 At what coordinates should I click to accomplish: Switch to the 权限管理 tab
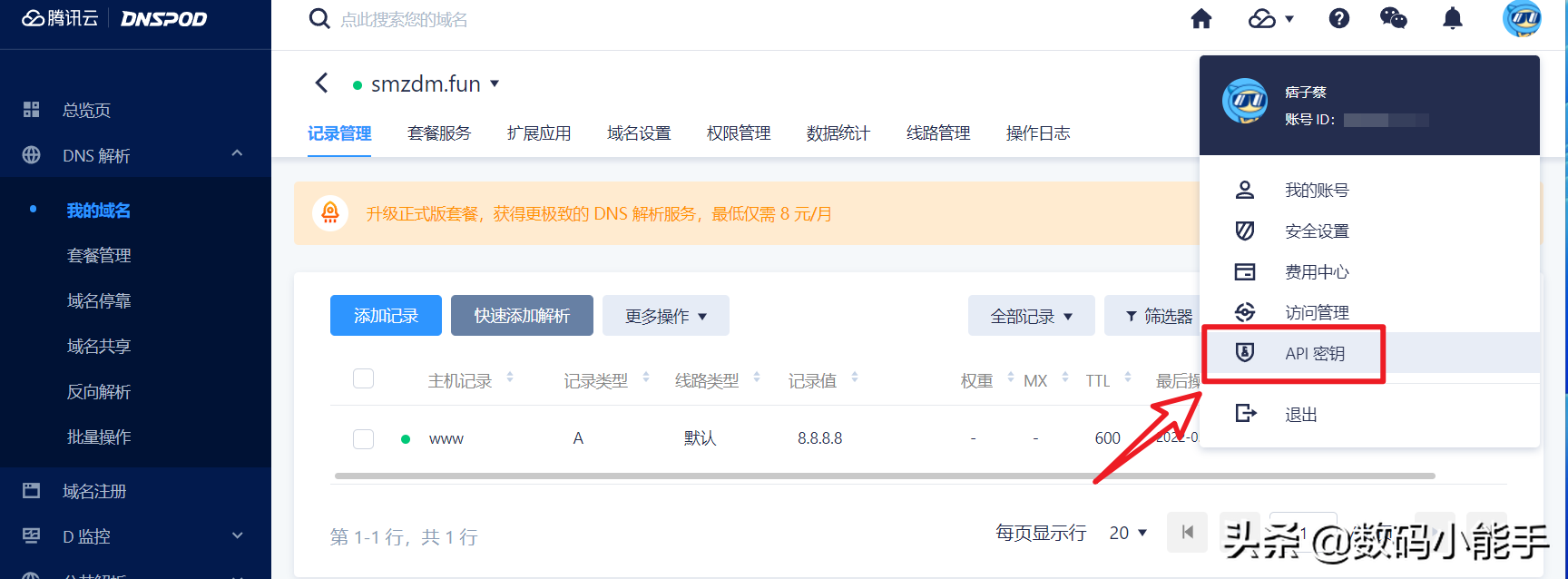(739, 133)
